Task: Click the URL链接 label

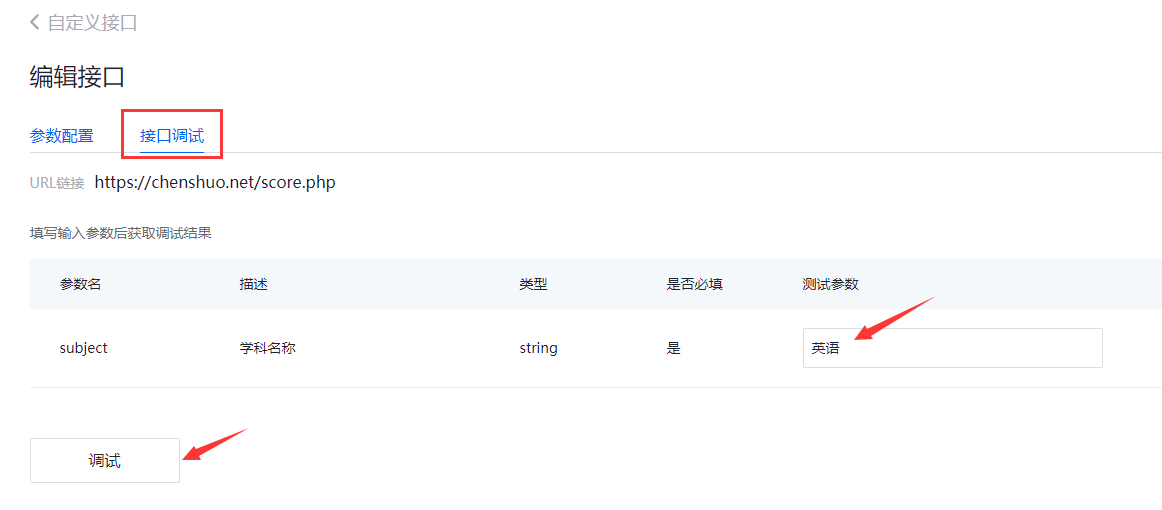Action: tap(57, 183)
